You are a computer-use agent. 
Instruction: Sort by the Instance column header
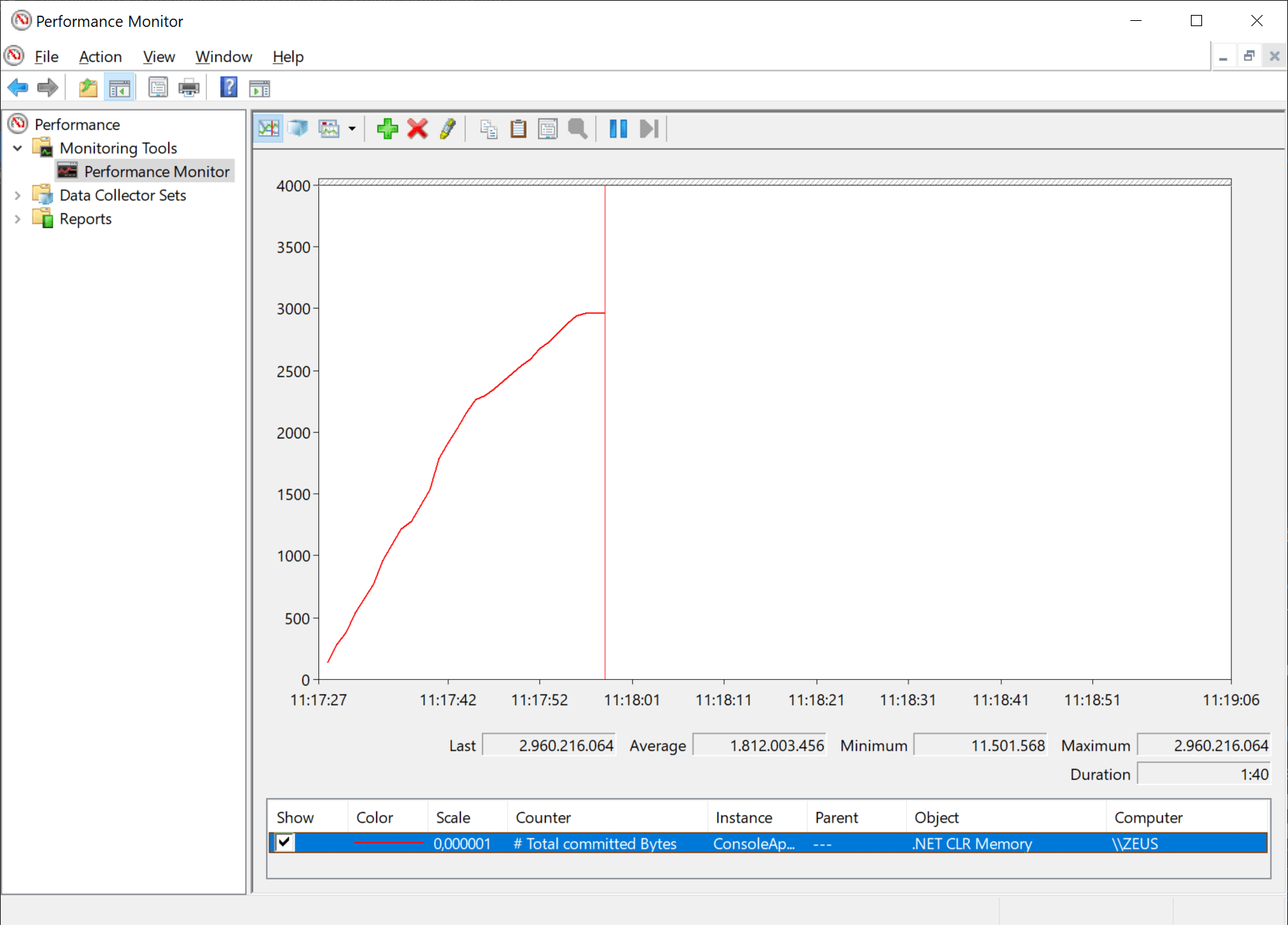click(758, 817)
